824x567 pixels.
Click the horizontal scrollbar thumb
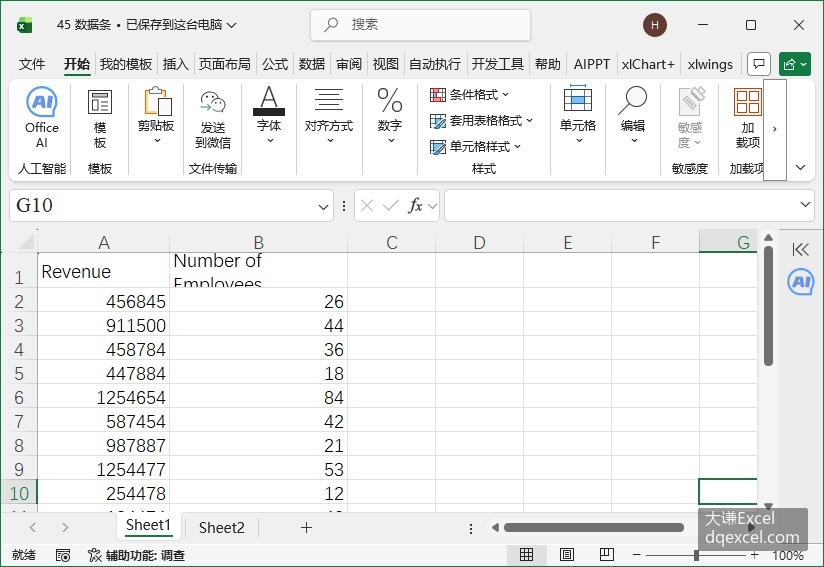(594, 527)
